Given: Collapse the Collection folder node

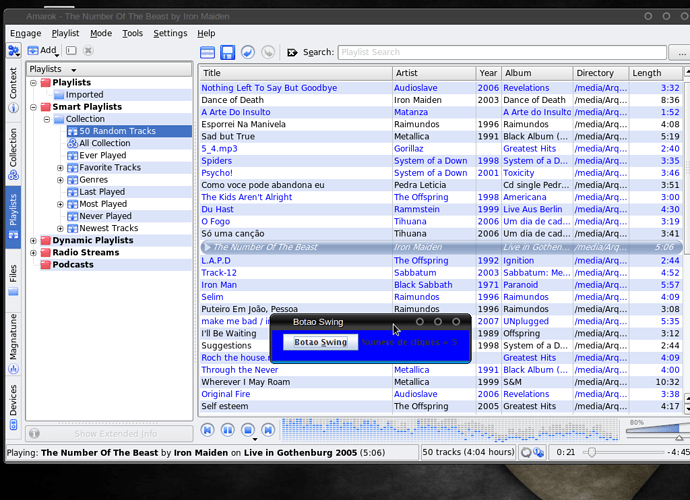Looking at the screenshot, I should (47, 119).
